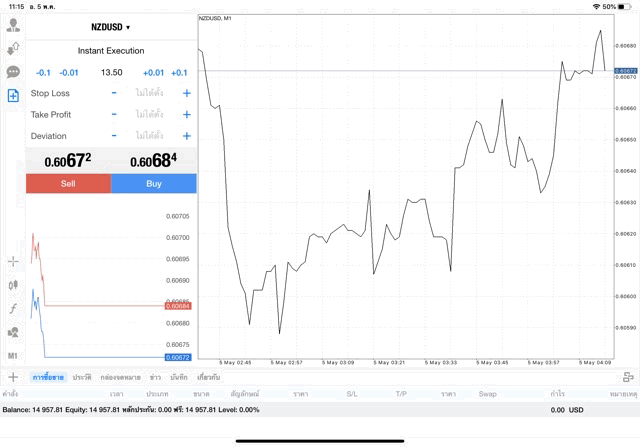Open the Instant Execution type selector
The height and width of the screenshot is (447, 640).
point(111,50)
